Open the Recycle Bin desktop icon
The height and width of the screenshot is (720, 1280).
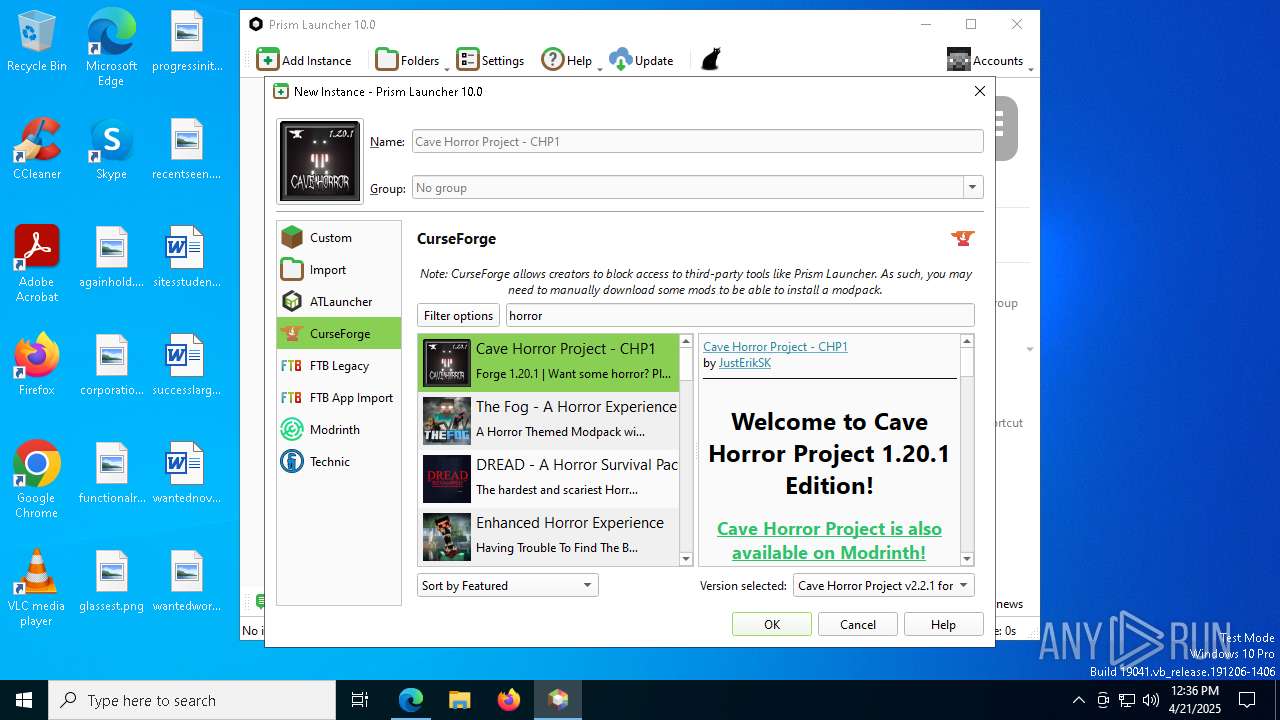37,42
